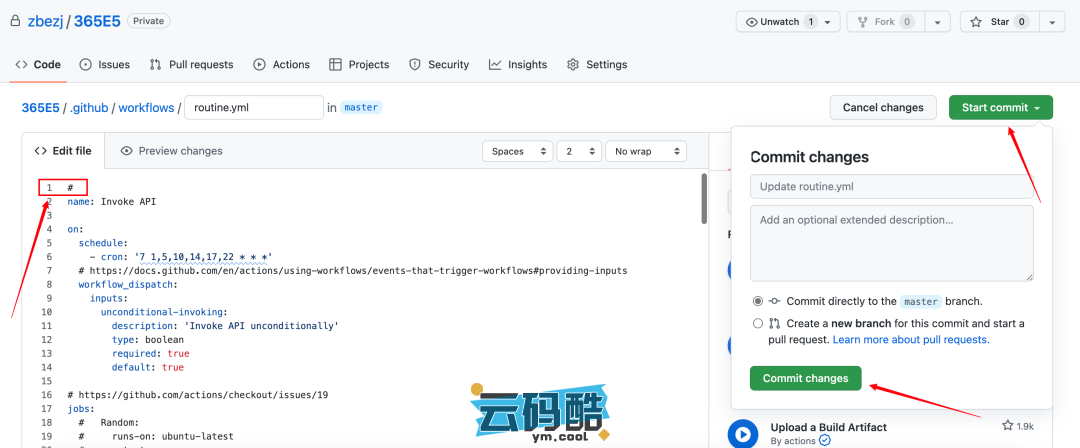This screenshot has height=448, width=1080.
Task: Click Cancel changes button
Action: (x=883, y=107)
